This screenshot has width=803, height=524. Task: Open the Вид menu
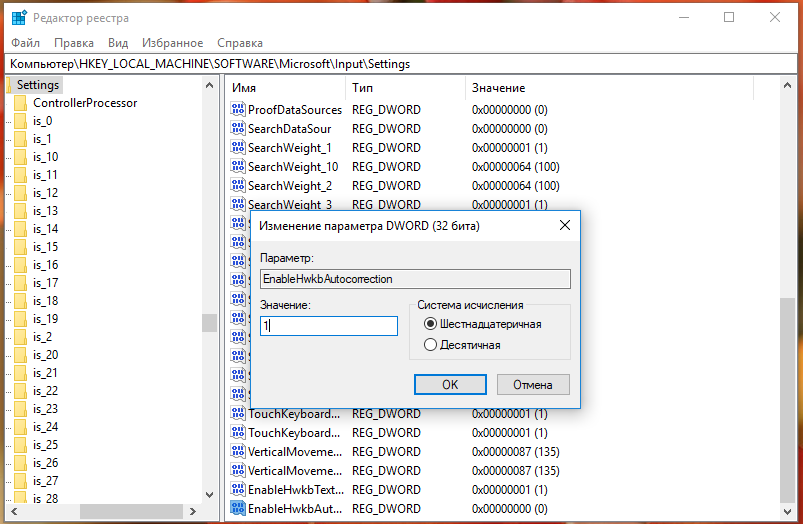click(118, 43)
